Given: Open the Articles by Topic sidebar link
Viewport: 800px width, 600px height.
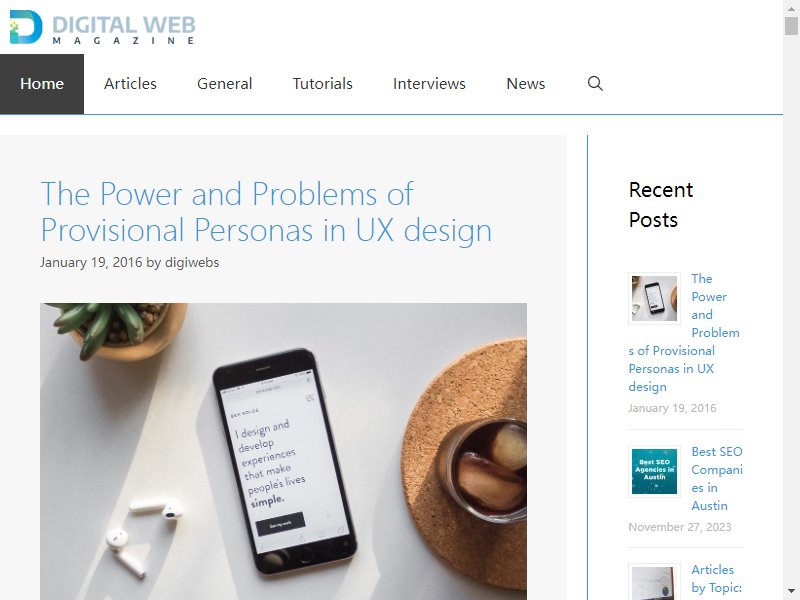Looking at the screenshot, I should [x=716, y=579].
